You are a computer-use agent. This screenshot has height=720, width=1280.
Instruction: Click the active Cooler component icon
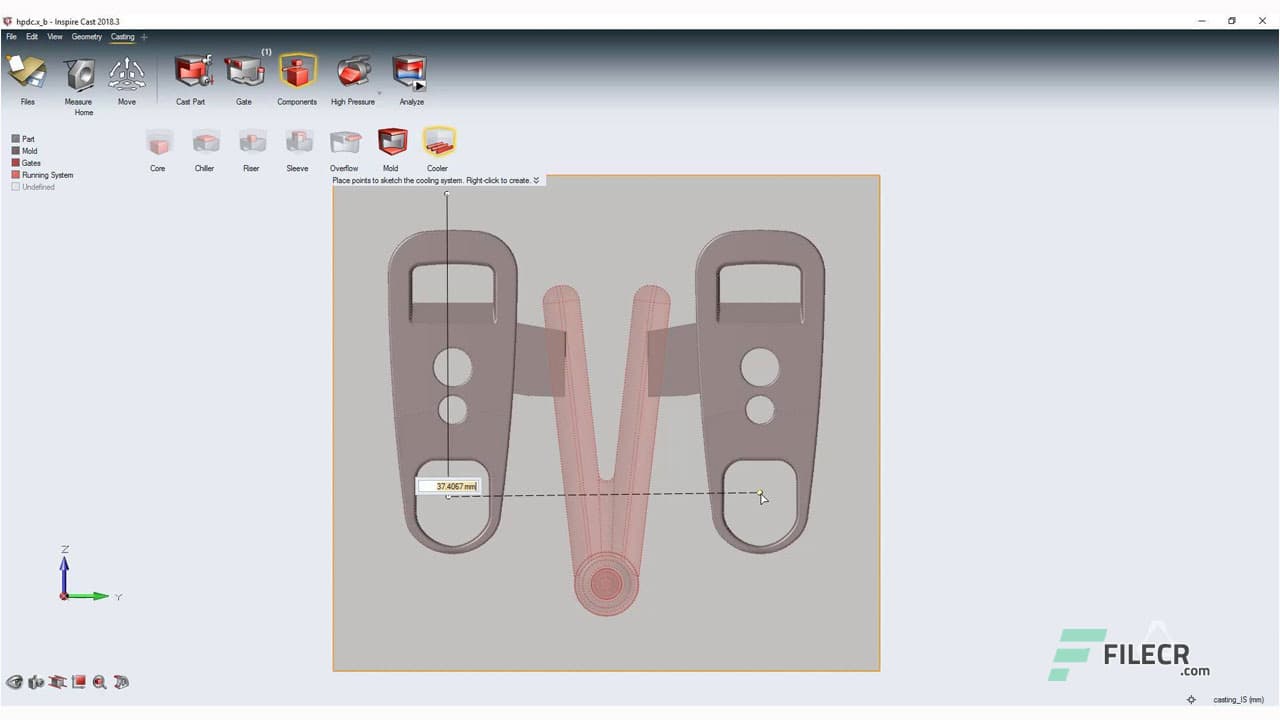point(438,142)
